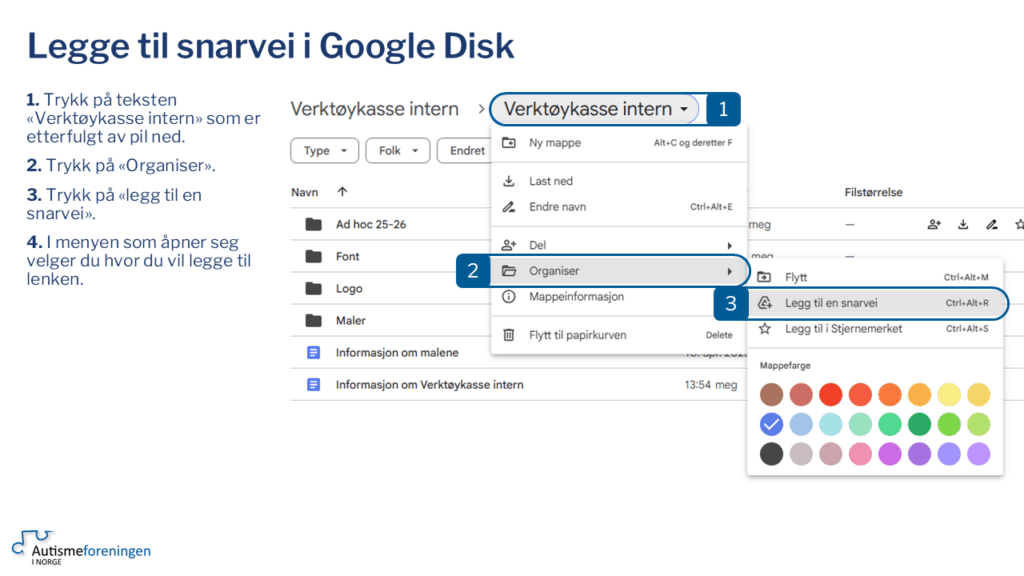Image resolution: width=1024 pixels, height=576 pixels.
Task: Select Organiser in the folder menu
Action: (619, 271)
